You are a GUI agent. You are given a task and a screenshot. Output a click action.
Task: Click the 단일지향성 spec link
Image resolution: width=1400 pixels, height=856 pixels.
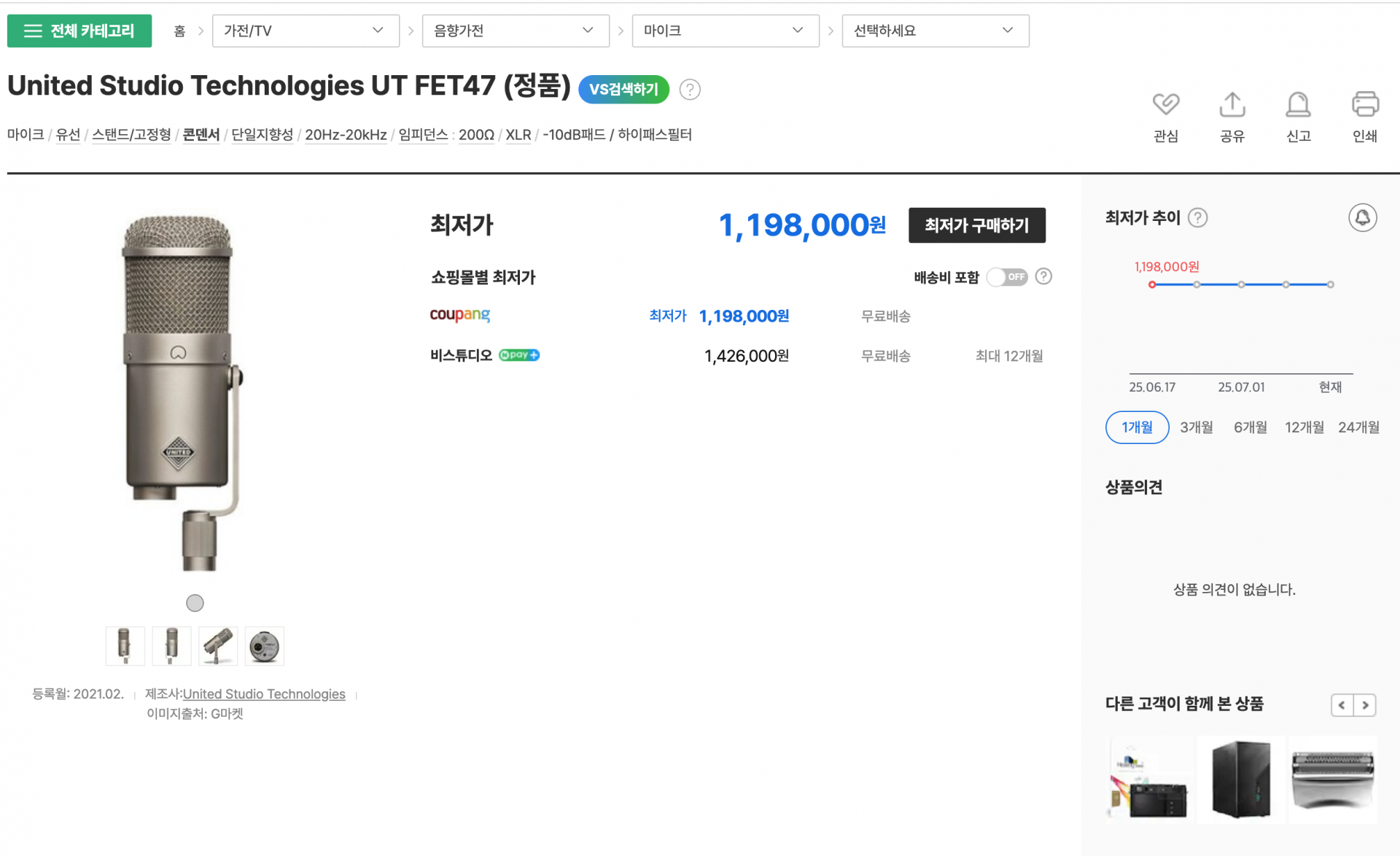[262, 135]
